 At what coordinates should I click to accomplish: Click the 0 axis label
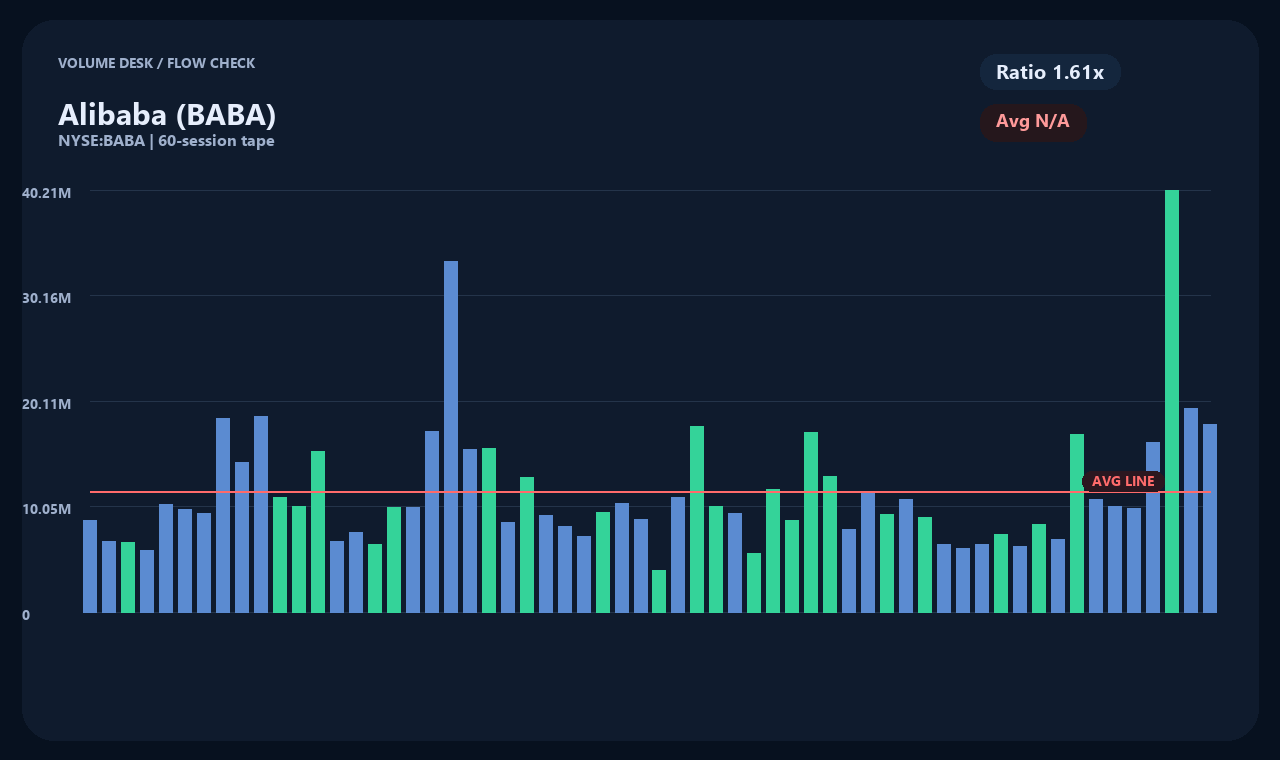26,615
